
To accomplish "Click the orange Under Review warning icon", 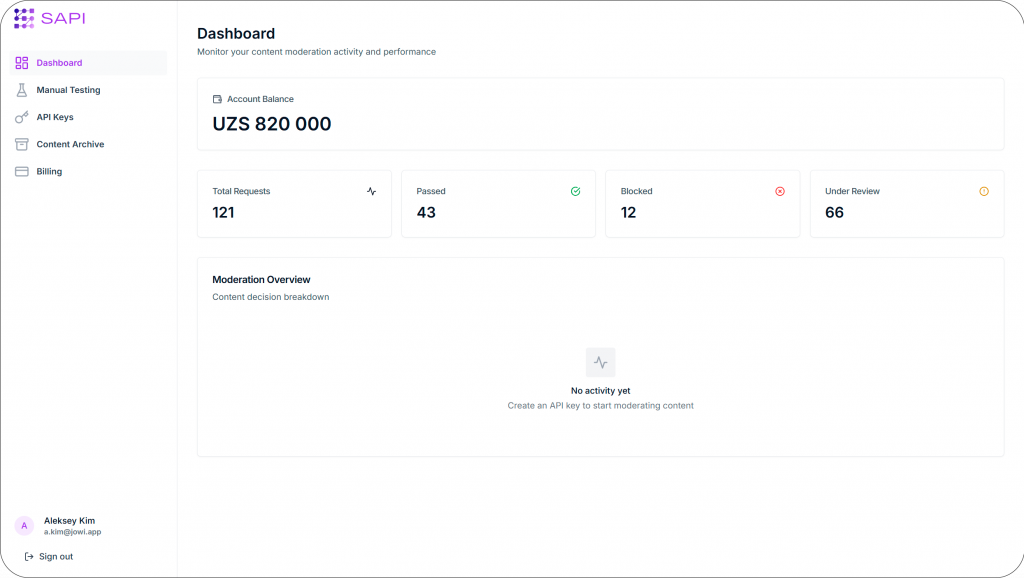I will point(984,191).
